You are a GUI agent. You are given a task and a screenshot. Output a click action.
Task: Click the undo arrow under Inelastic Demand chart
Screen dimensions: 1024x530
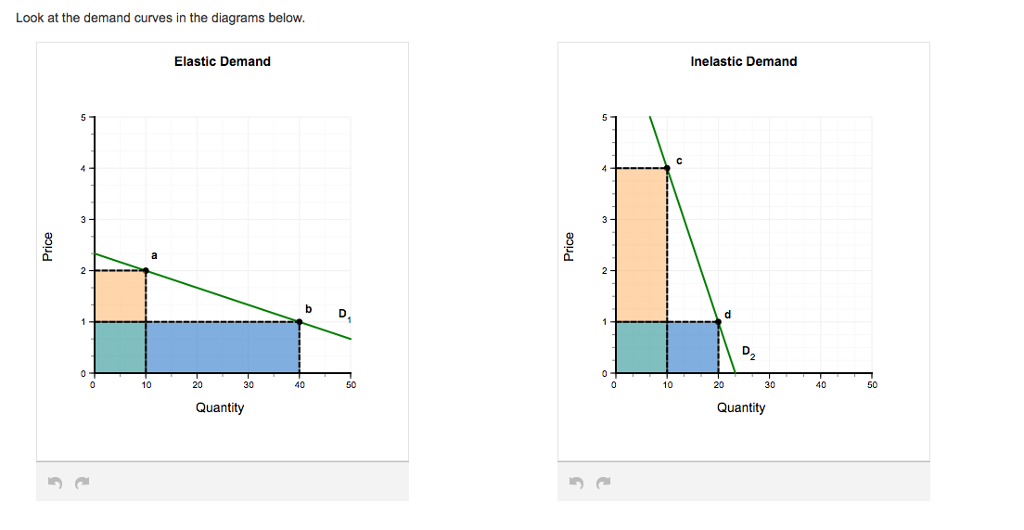579,485
